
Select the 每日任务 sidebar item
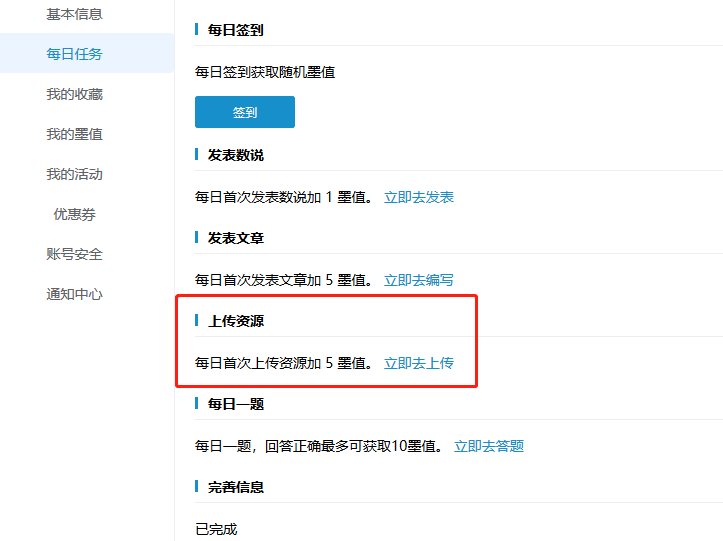[x=74, y=54]
